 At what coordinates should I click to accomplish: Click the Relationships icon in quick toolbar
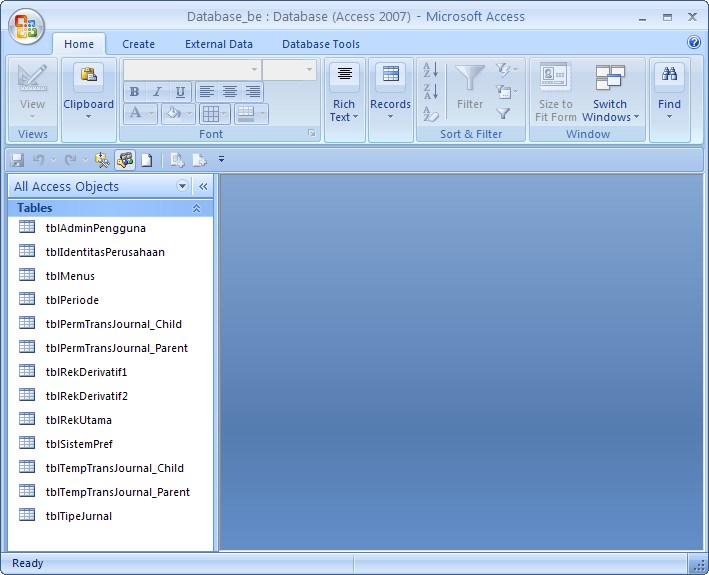tap(125, 160)
